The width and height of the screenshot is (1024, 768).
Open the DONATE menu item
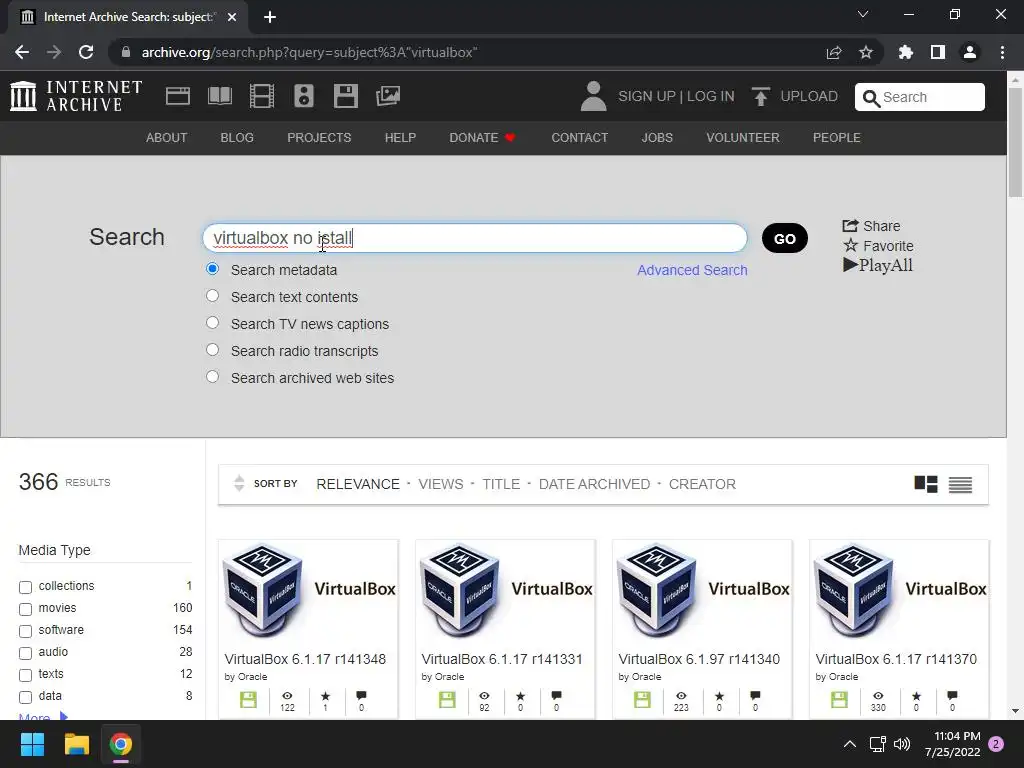pos(482,138)
